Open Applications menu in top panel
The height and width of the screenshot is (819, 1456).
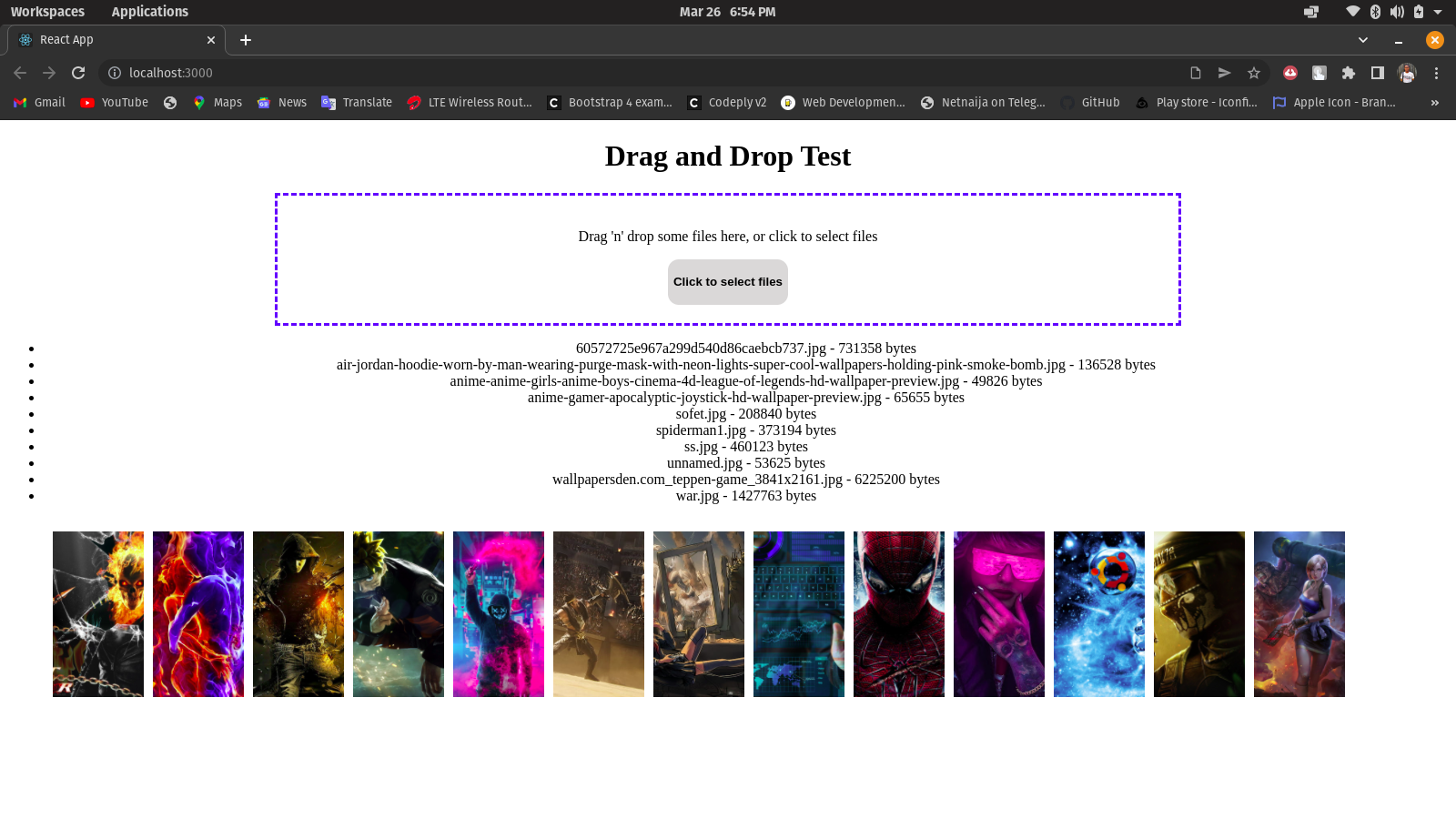point(150,12)
